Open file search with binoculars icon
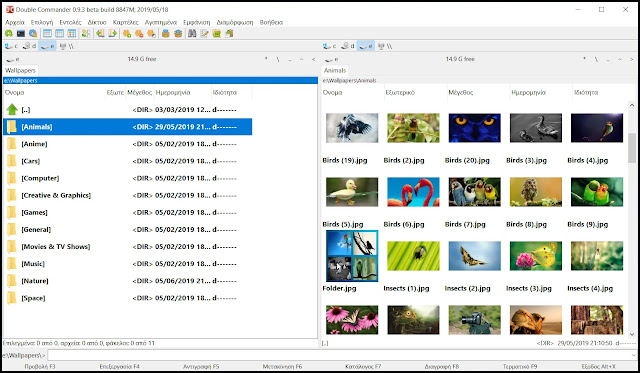The width and height of the screenshot is (640, 373). (x=192, y=33)
